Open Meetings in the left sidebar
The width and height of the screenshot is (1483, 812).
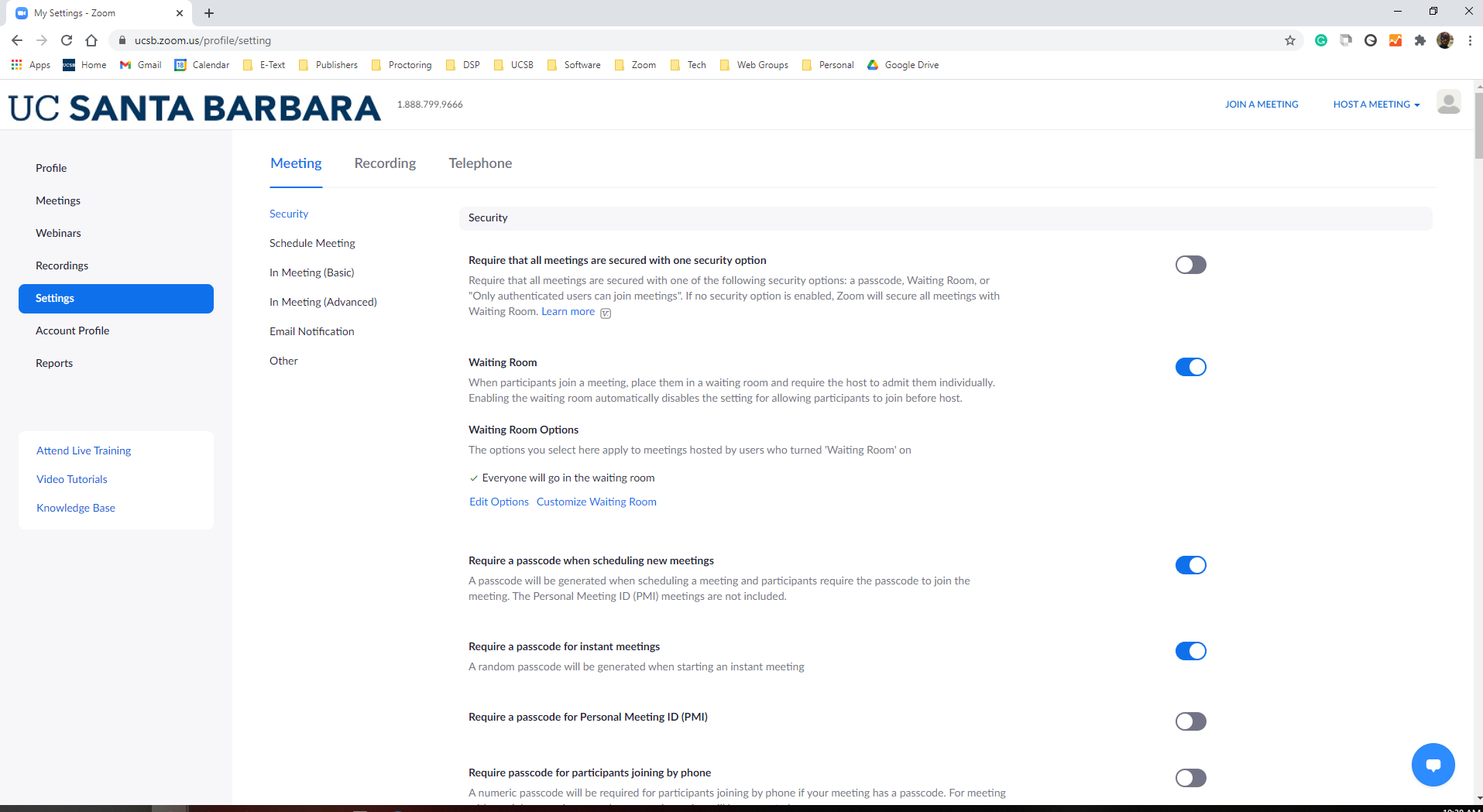pos(58,200)
